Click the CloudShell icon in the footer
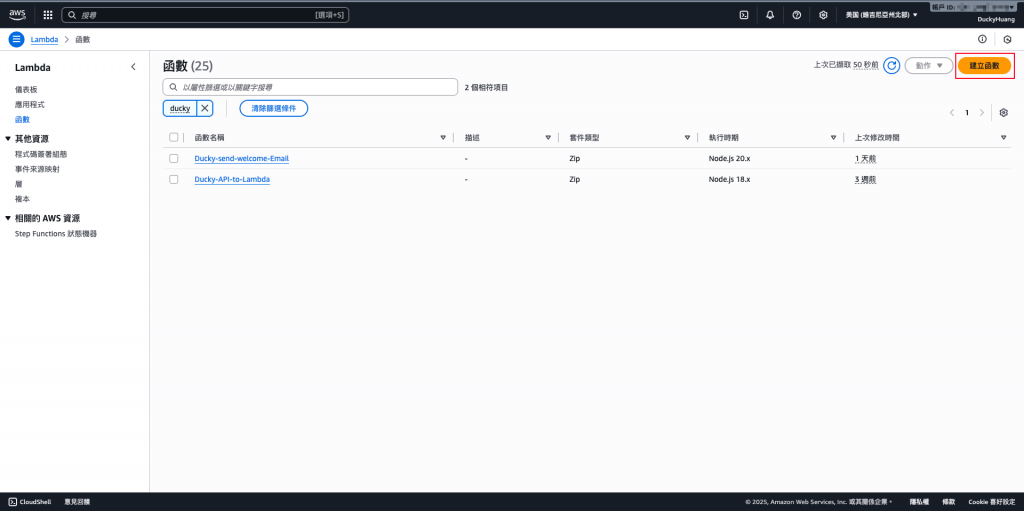 [x=12, y=502]
